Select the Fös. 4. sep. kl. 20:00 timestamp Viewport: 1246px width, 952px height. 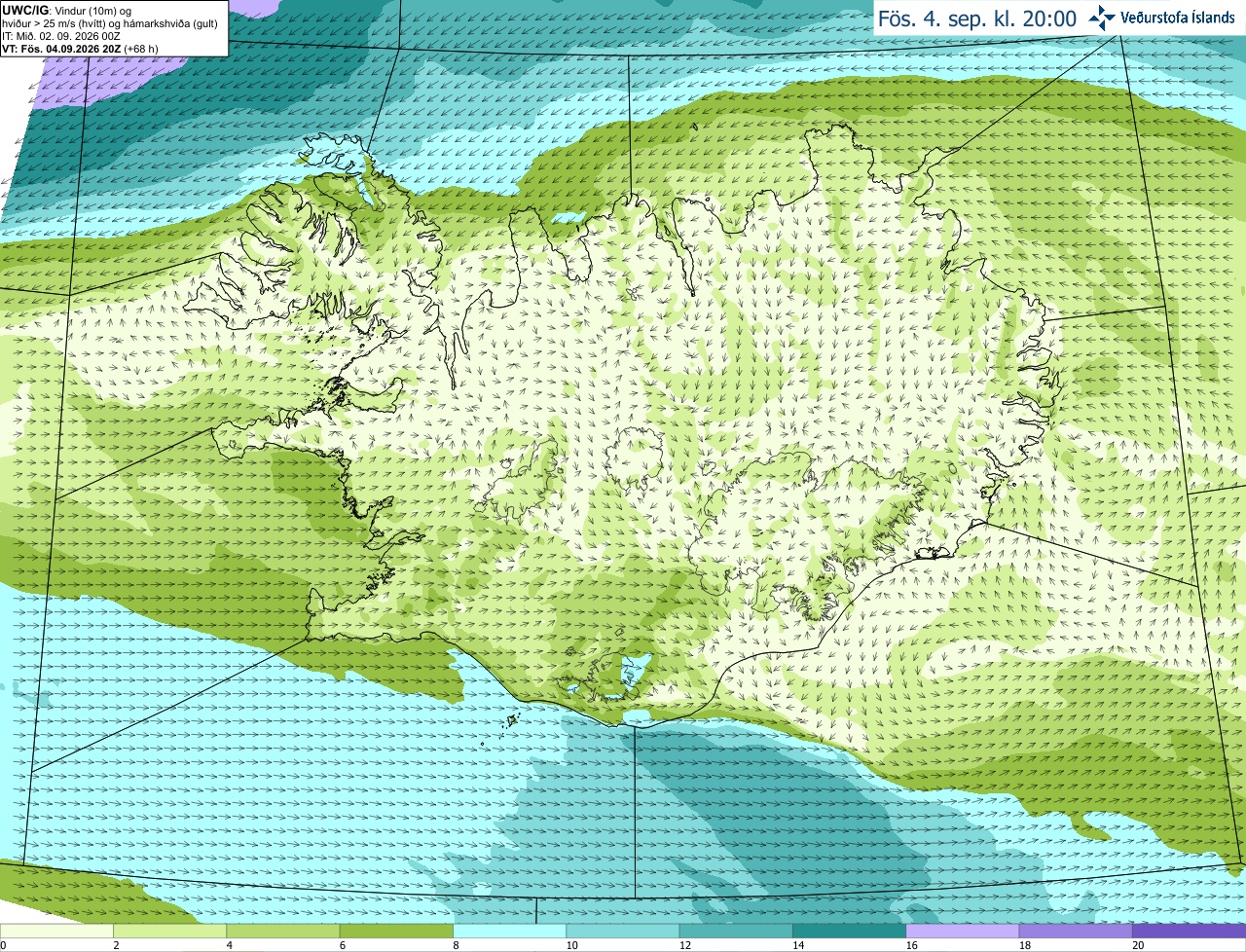[977, 18]
